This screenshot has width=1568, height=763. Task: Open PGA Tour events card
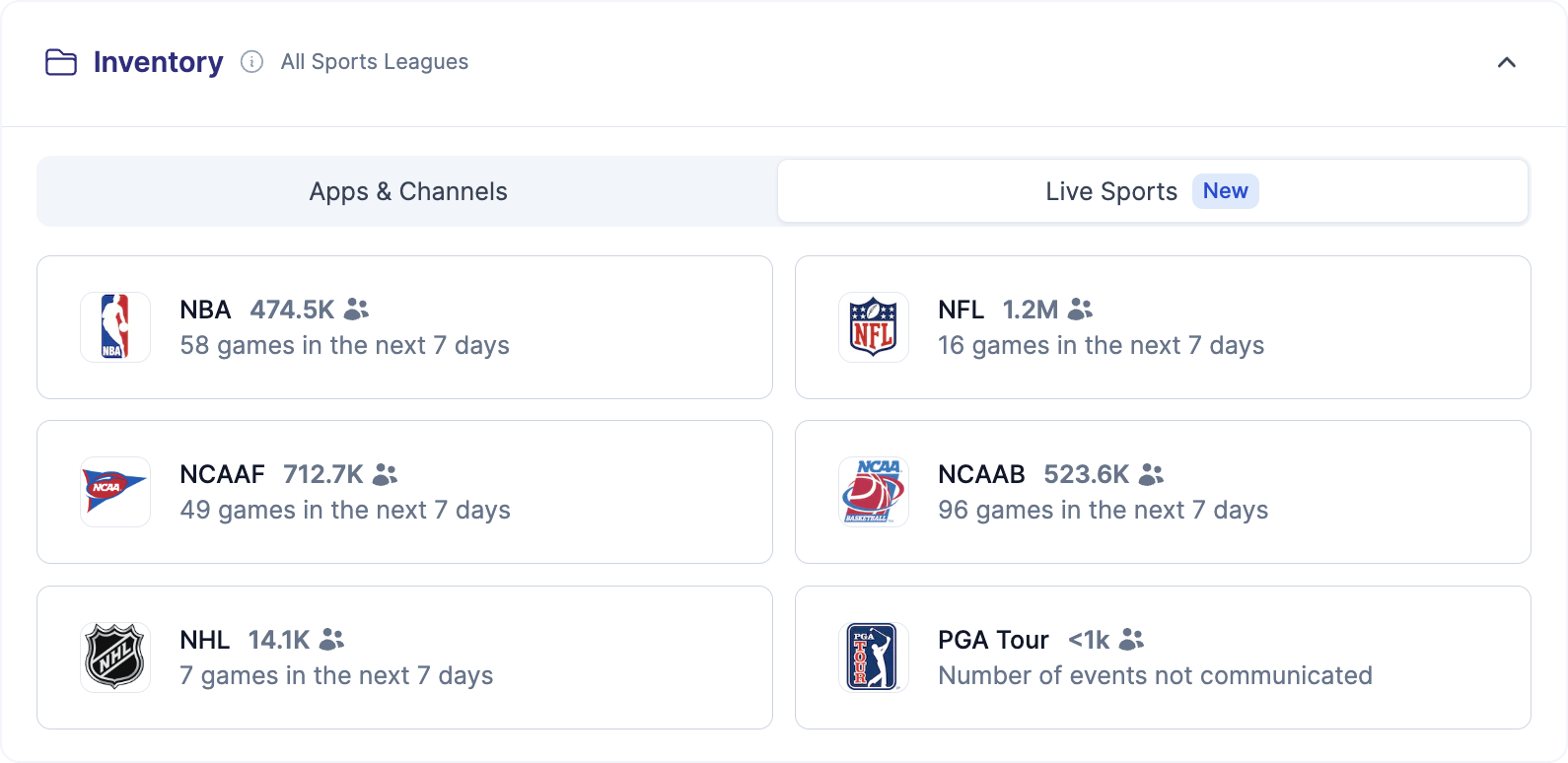(x=1163, y=658)
